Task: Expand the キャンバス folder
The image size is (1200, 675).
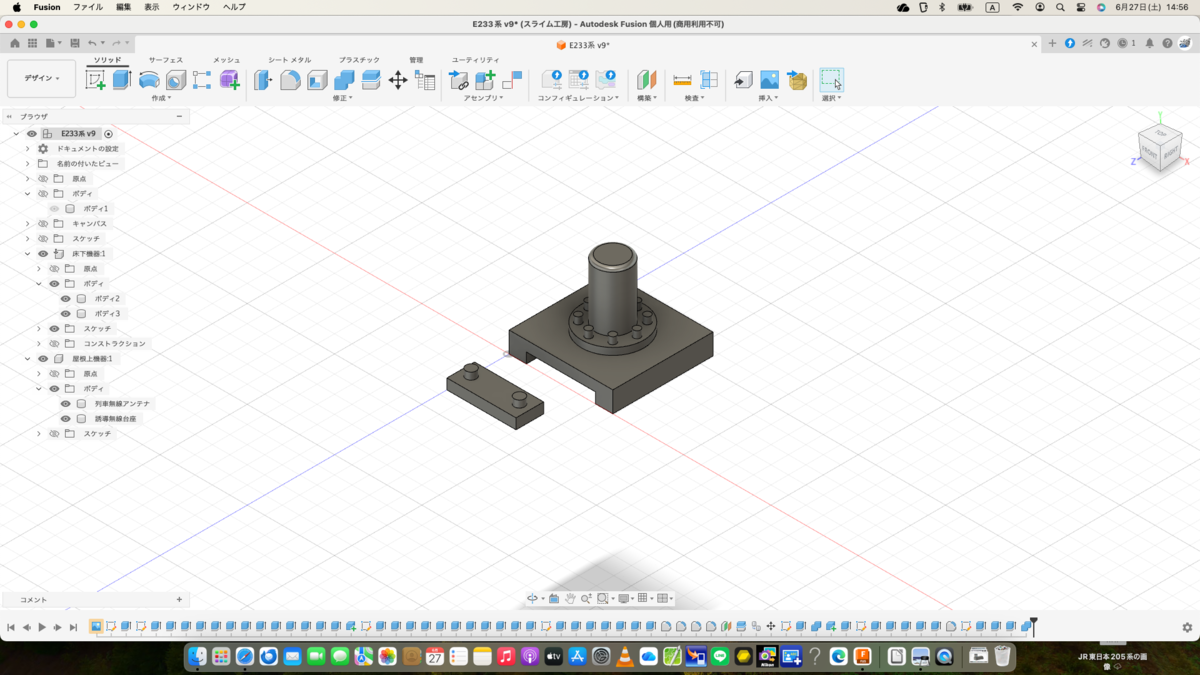Action: click(x=28, y=223)
